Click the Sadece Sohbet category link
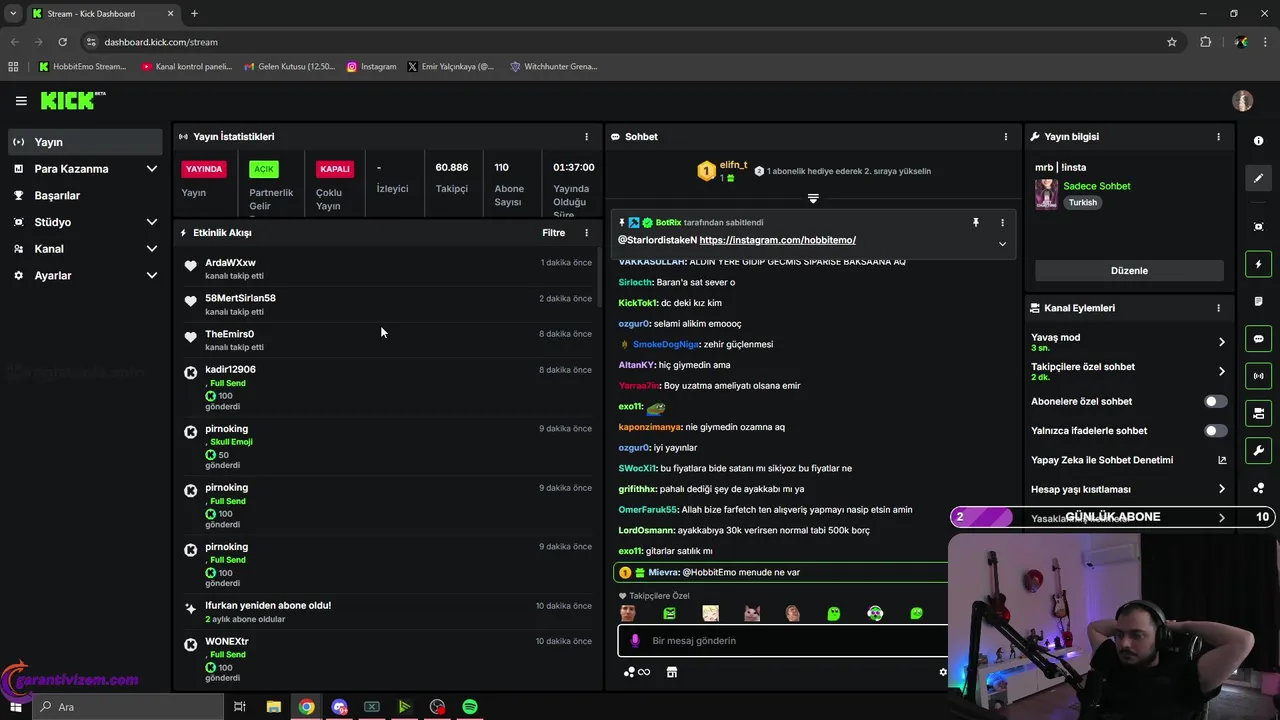 coord(1096,186)
